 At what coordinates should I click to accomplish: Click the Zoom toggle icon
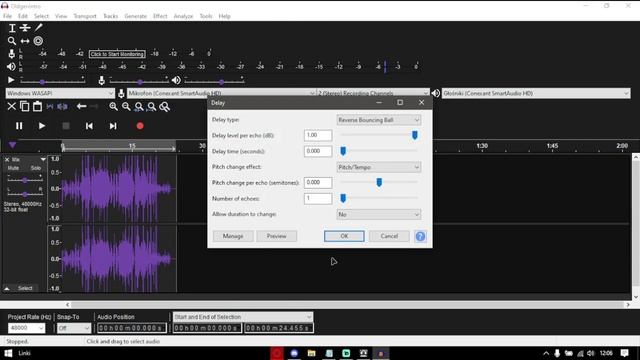(164, 107)
